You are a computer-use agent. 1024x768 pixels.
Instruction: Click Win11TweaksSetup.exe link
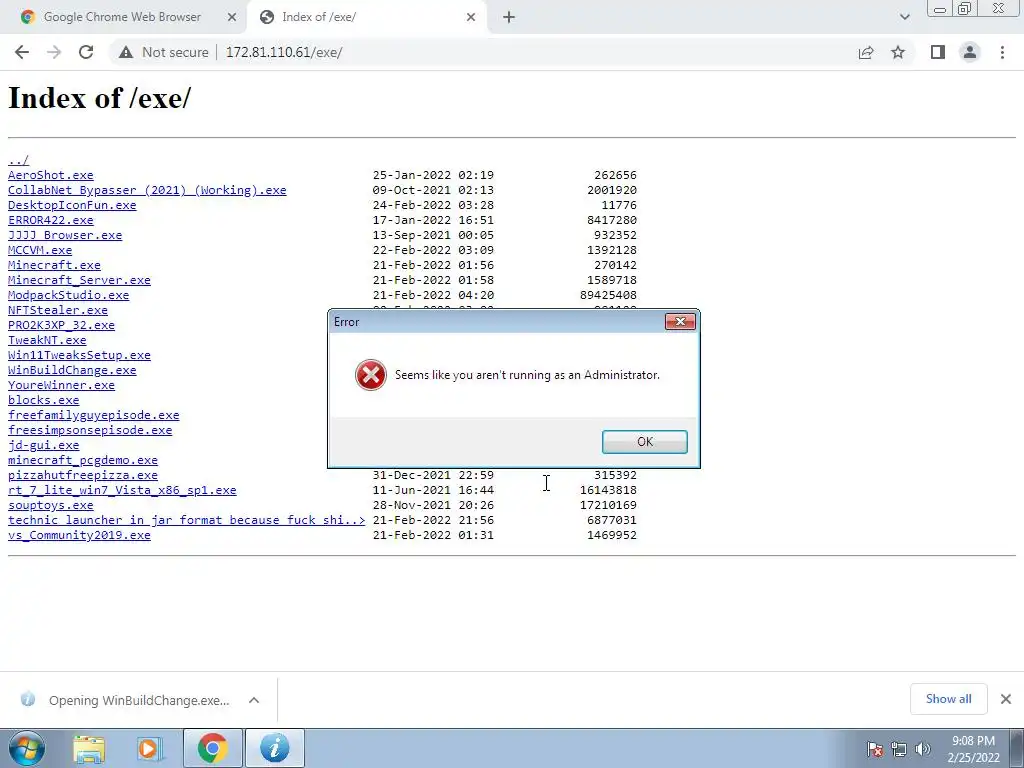[x=79, y=355]
